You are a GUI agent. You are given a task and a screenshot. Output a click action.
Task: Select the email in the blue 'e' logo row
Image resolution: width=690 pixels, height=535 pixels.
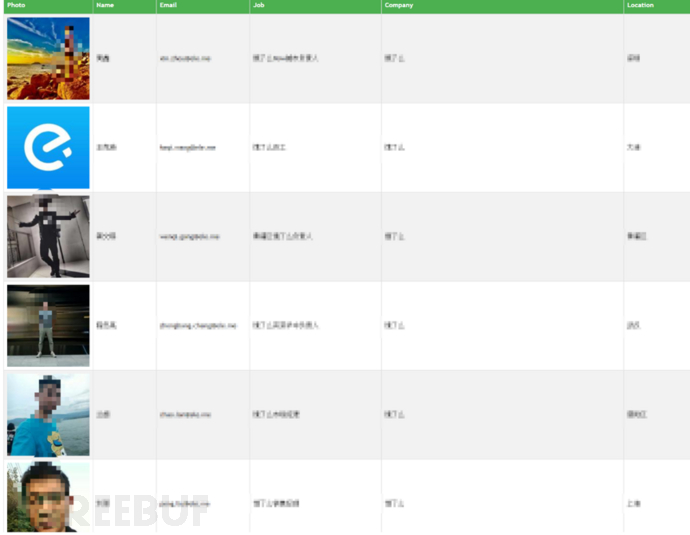point(187,147)
